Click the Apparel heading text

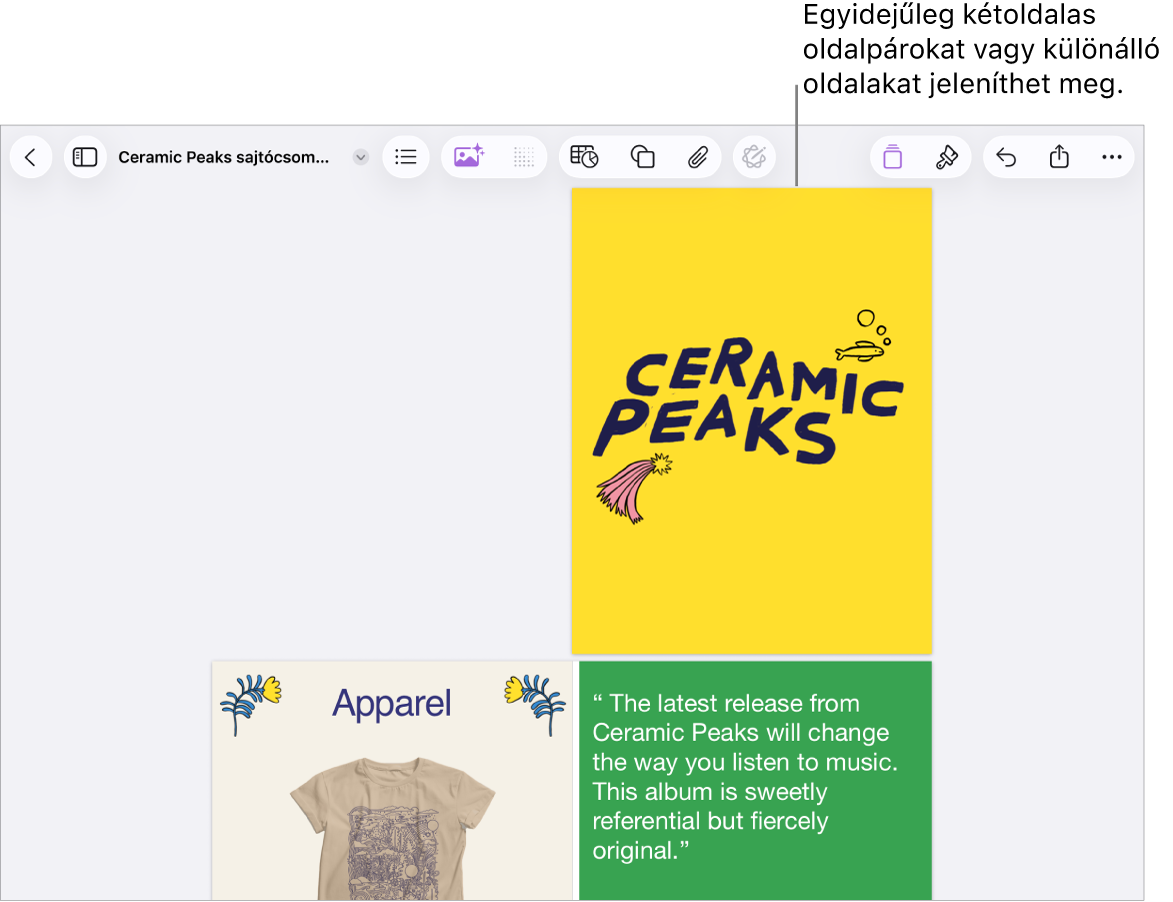pos(392,703)
